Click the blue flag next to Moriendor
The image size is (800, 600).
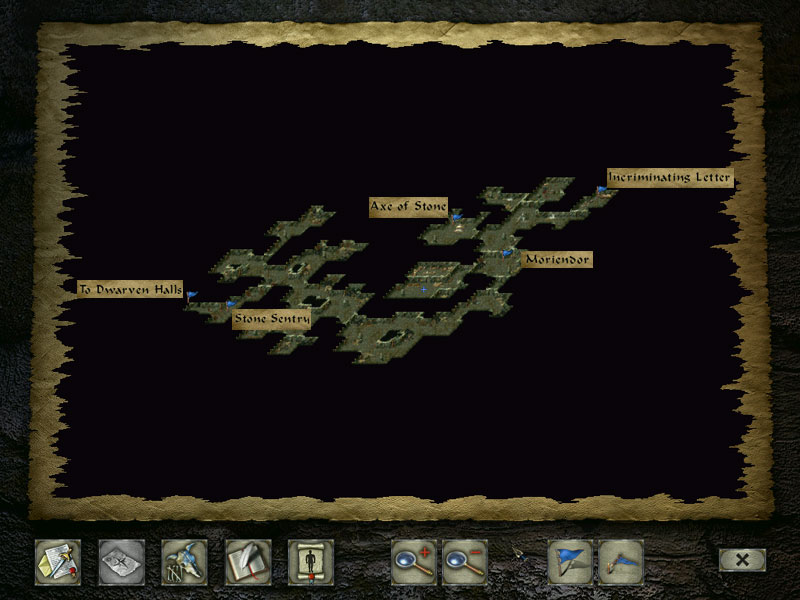click(506, 253)
